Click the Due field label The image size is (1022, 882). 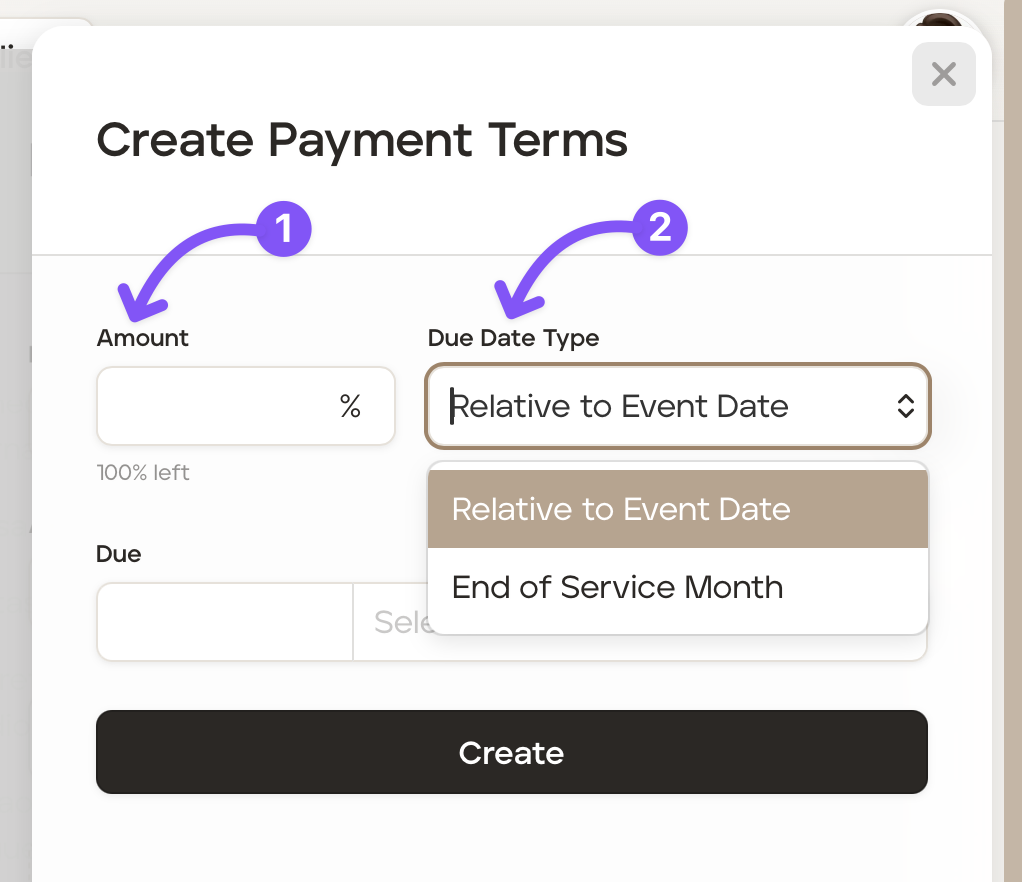(119, 554)
